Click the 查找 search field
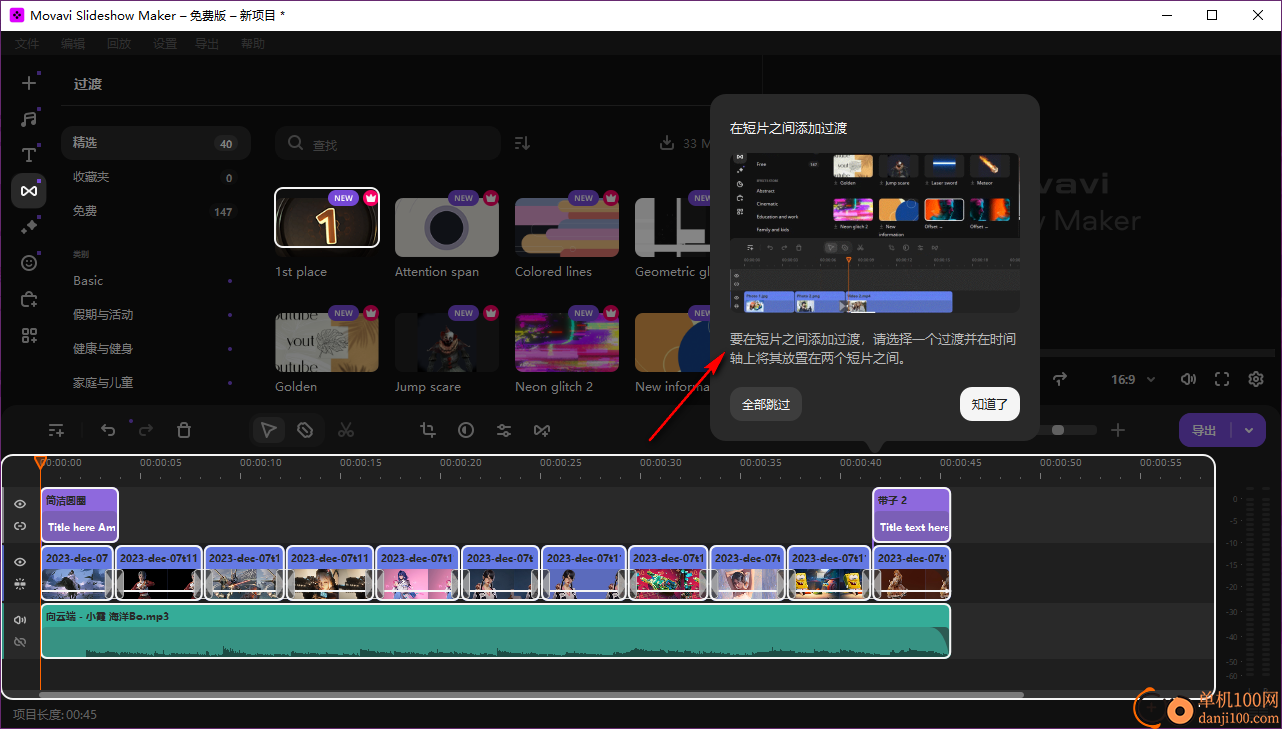 point(388,144)
